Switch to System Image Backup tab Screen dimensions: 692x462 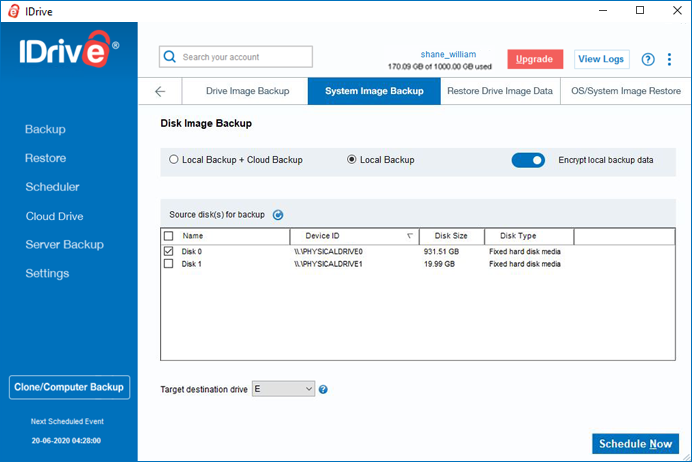[x=374, y=91]
